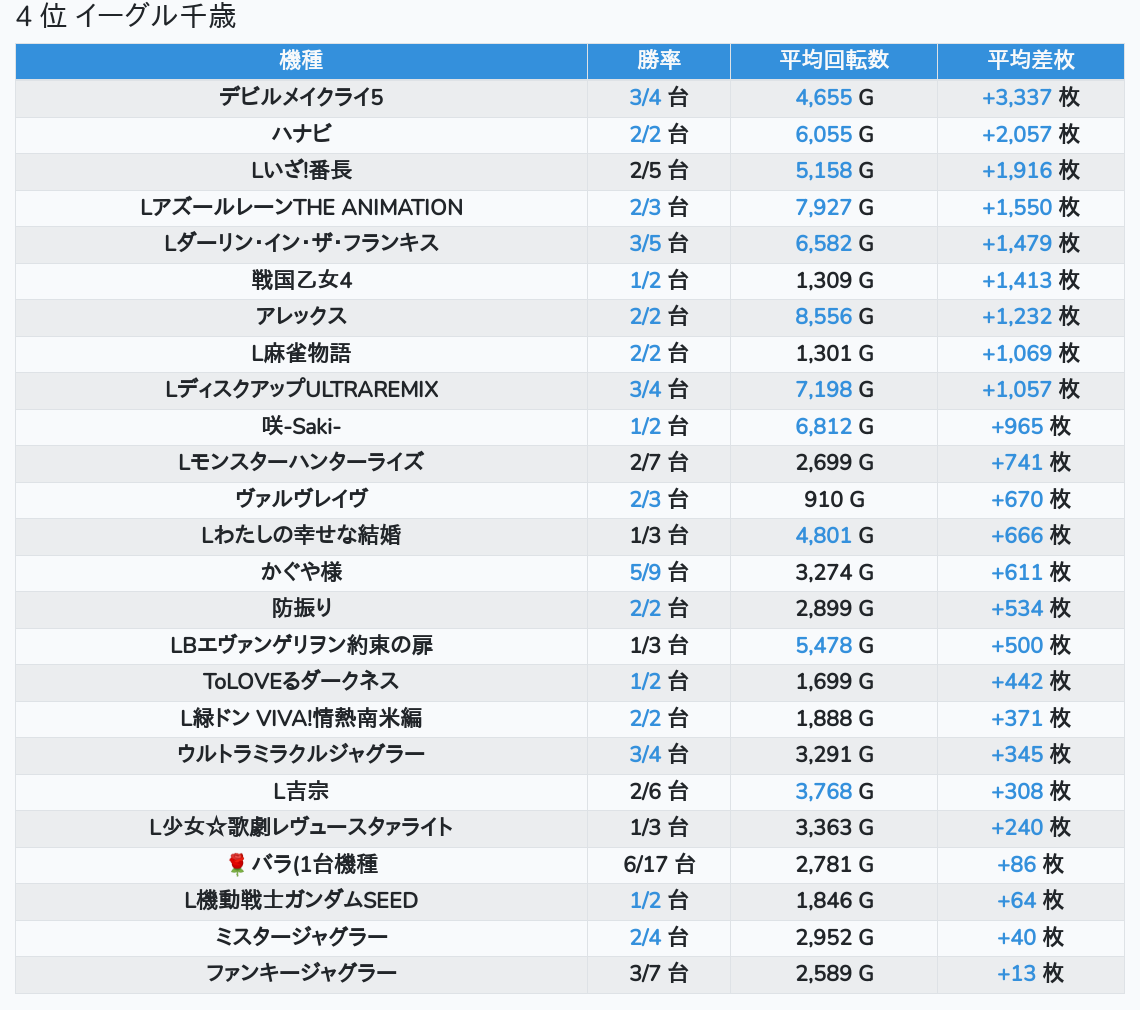The image size is (1140, 1010).
Task: Click the 平均差枚 column header
Action: (1030, 60)
